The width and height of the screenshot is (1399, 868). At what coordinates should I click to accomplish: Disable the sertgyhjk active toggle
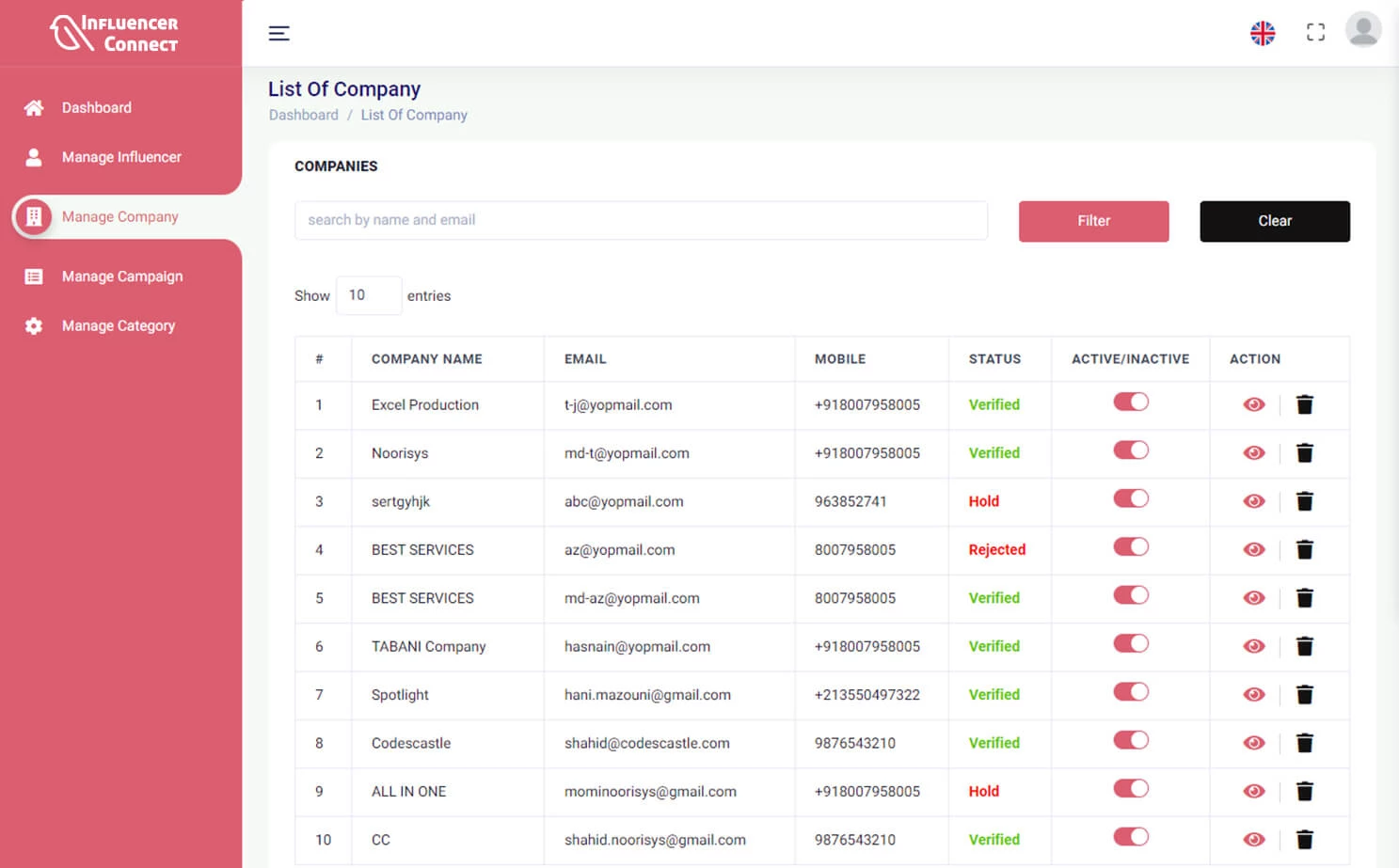coord(1130,498)
